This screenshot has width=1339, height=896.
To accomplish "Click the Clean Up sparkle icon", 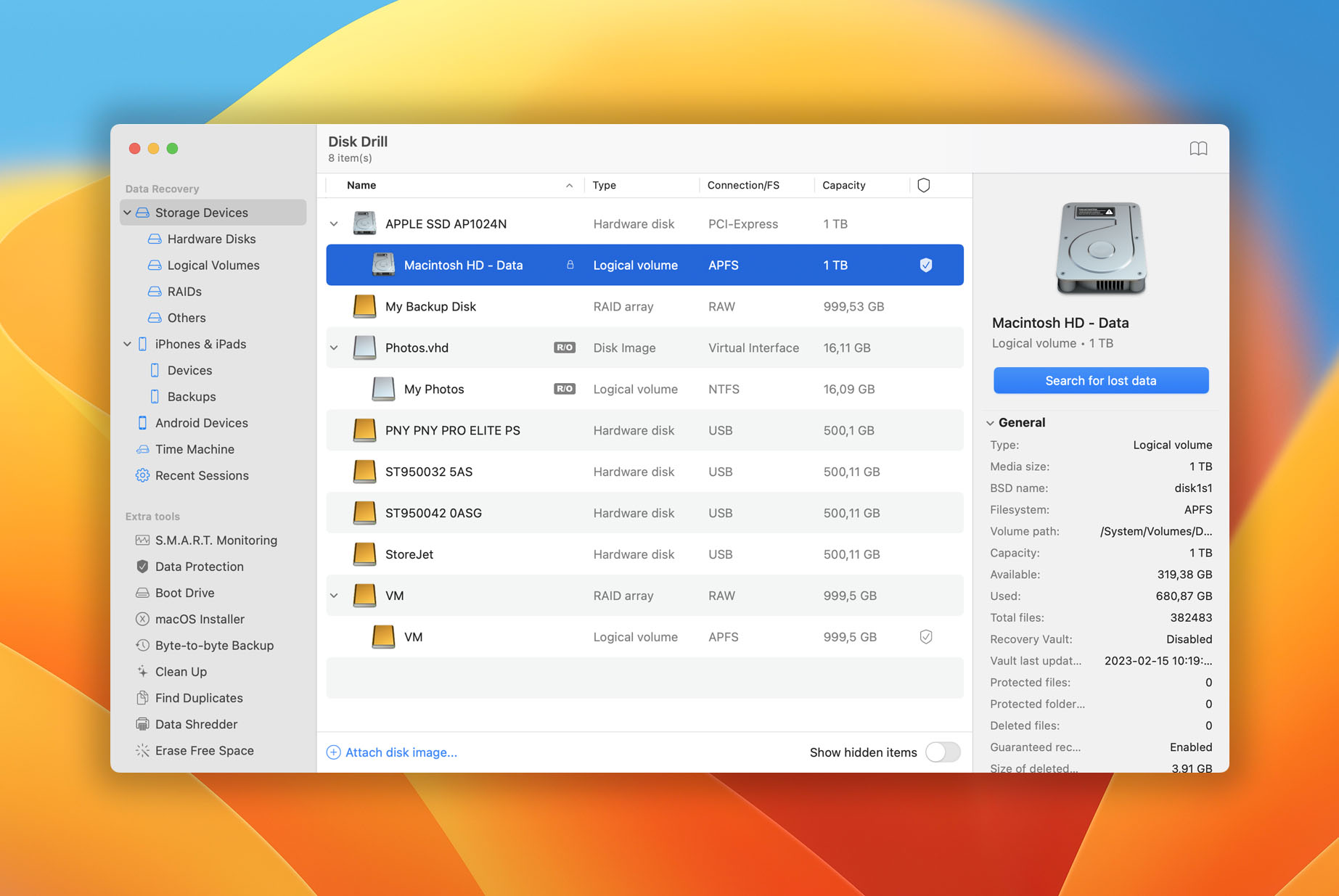I will [142, 672].
